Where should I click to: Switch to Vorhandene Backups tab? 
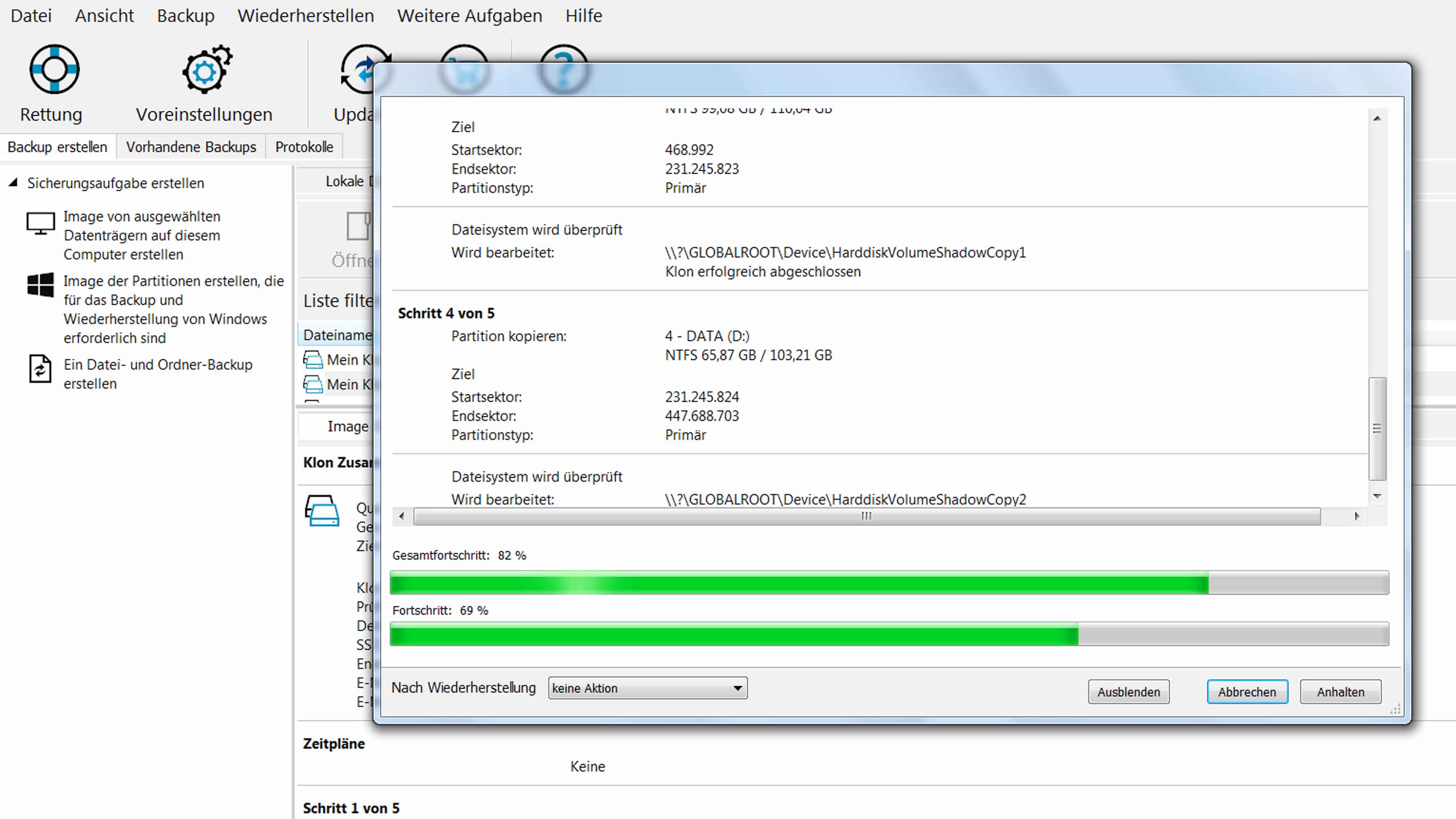coord(190,147)
